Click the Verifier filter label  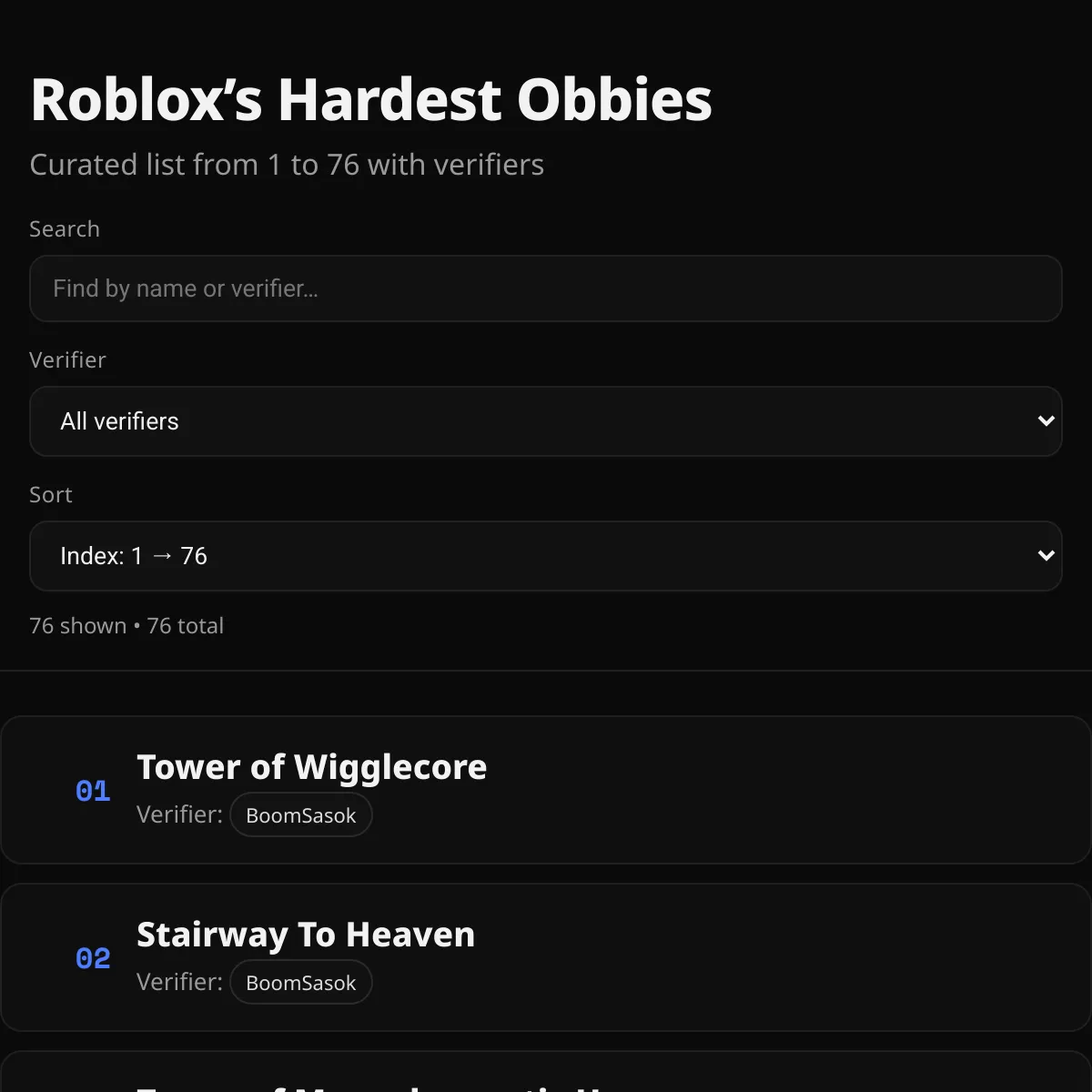(x=67, y=360)
